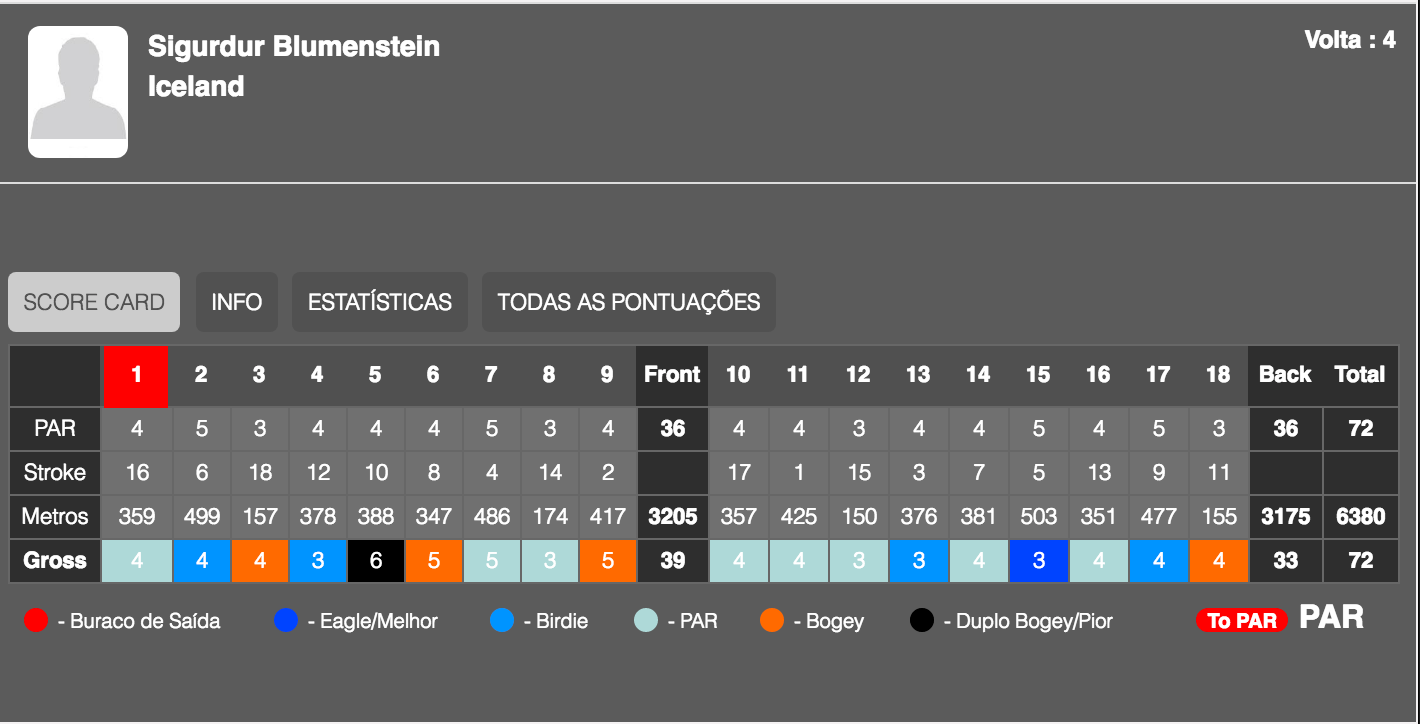1420x724 pixels.
Task: Click the orange bogey score on hole 18
Action: click(x=1219, y=561)
